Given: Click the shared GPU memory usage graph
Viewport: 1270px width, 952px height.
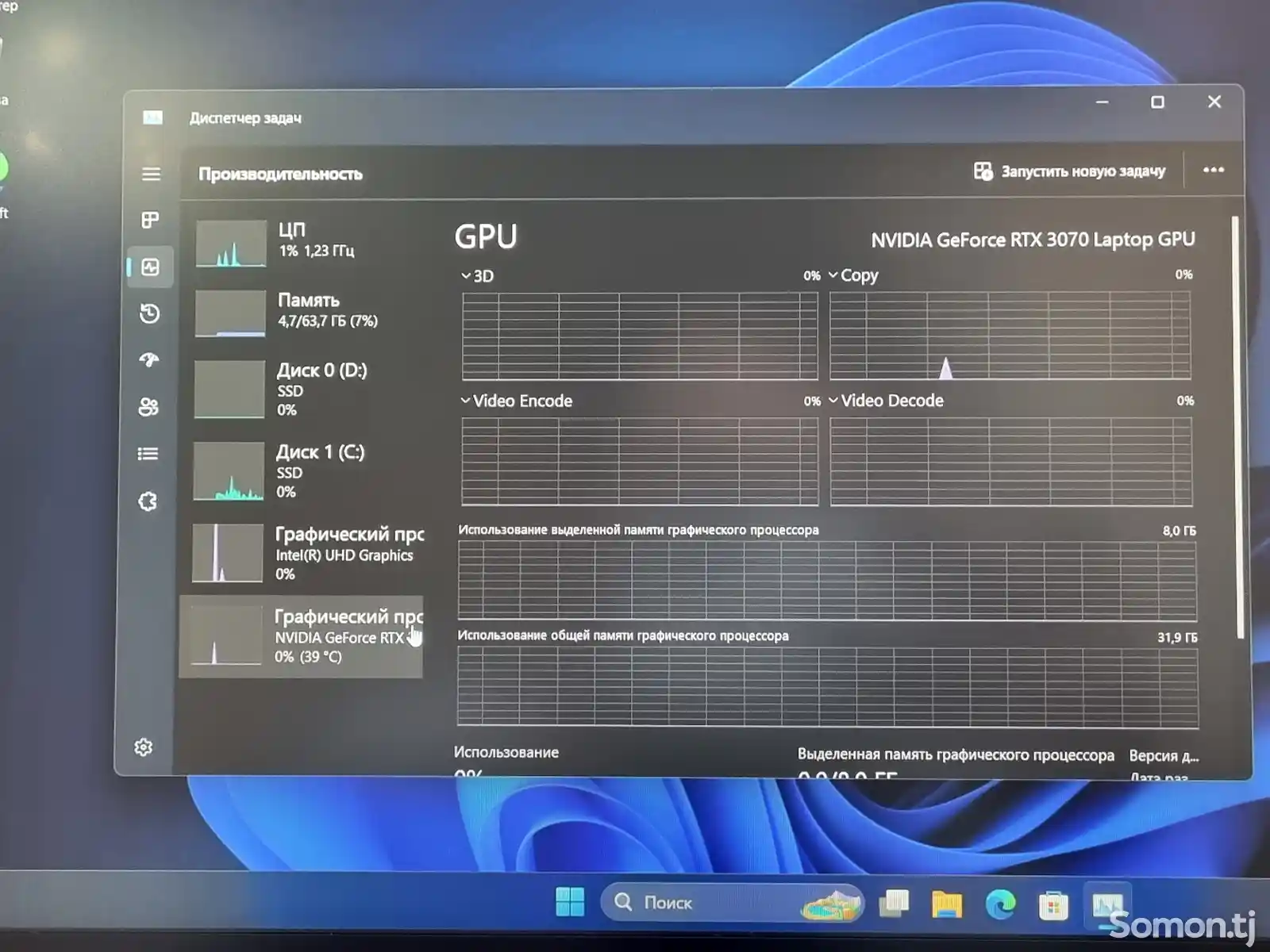Looking at the screenshot, I should [827, 687].
